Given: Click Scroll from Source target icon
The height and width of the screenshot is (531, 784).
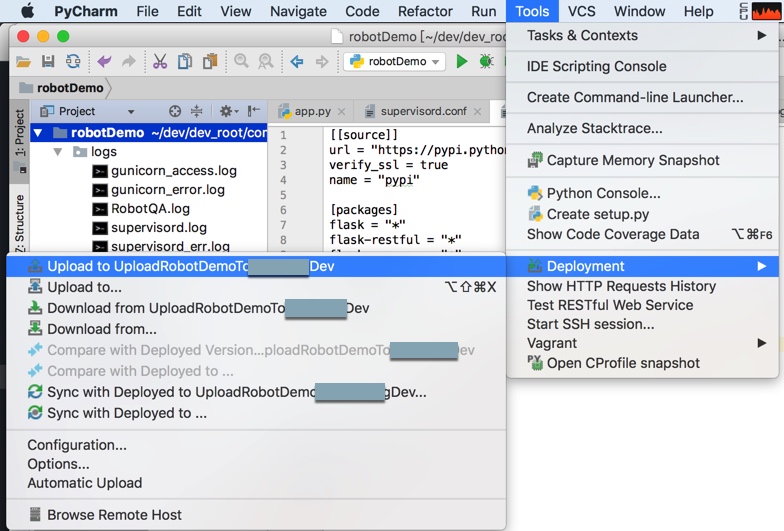Looking at the screenshot, I should click(x=174, y=111).
